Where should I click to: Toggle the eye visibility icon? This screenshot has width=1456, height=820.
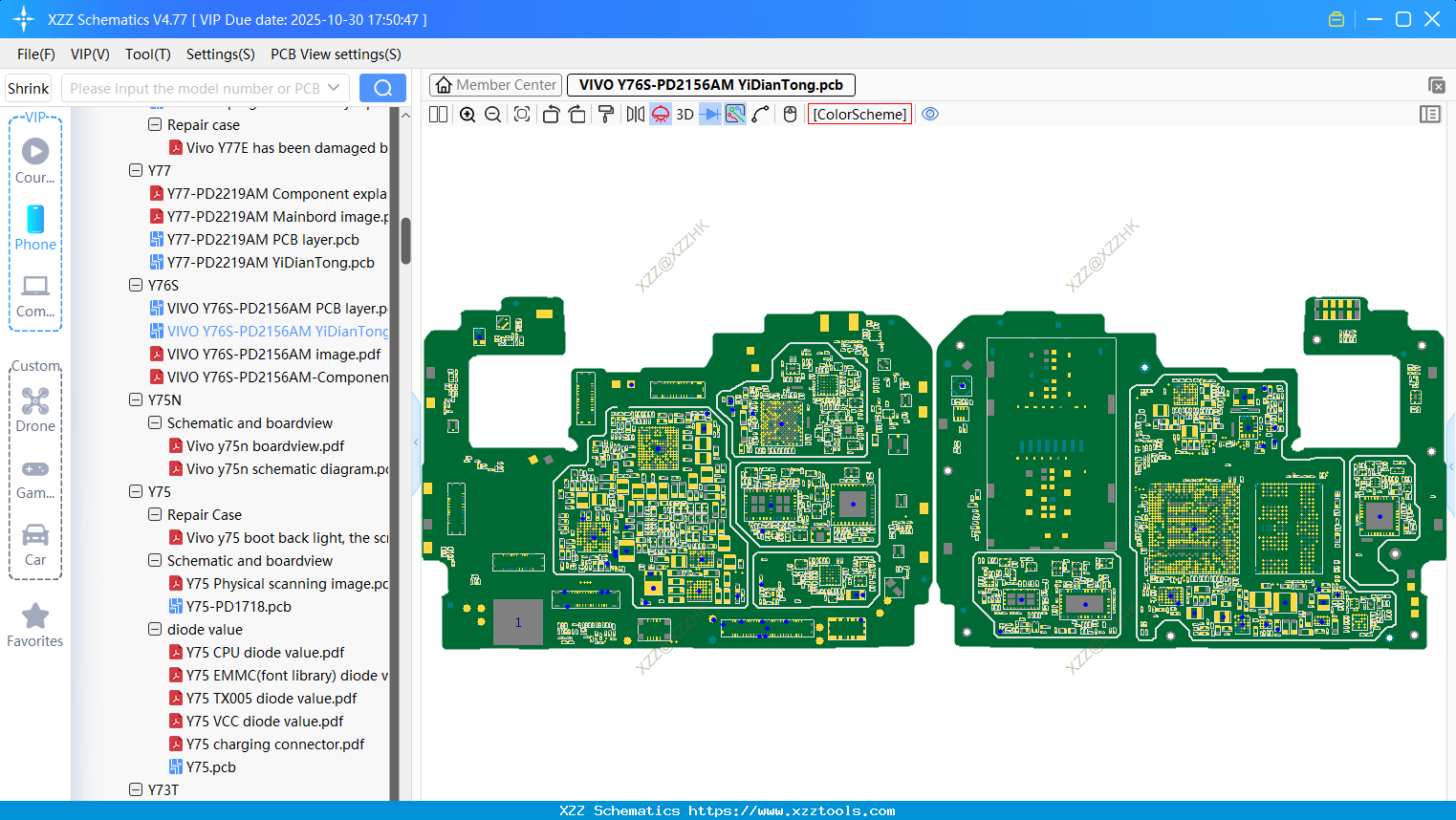(930, 115)
